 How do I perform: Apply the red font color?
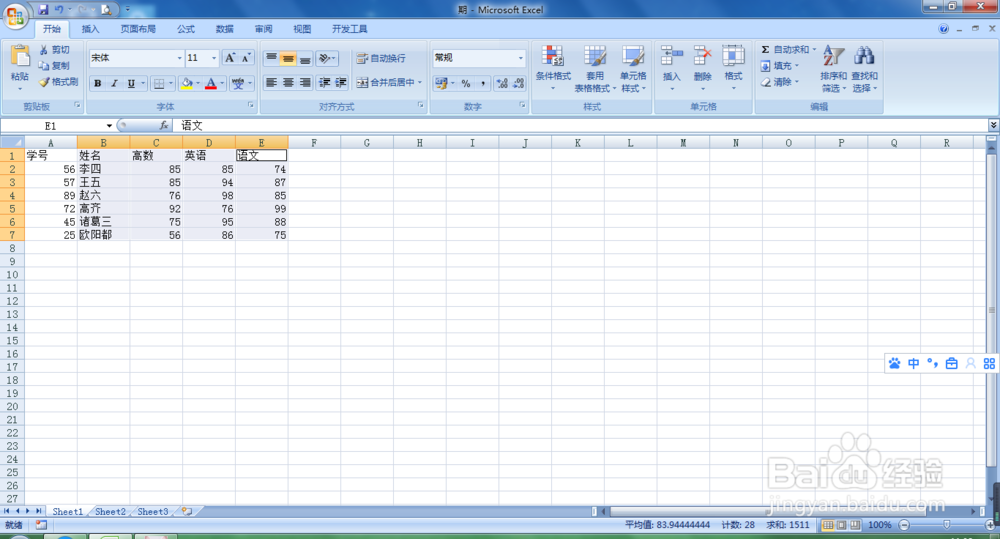211,83
